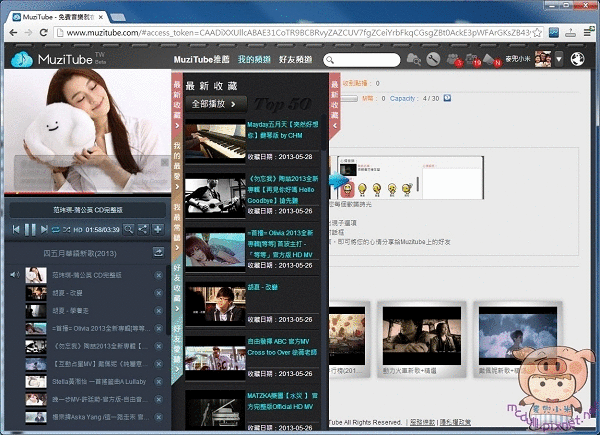Toggle repeat mode in player
Viewport: 600px width, 435px height.
pos(56,230)
